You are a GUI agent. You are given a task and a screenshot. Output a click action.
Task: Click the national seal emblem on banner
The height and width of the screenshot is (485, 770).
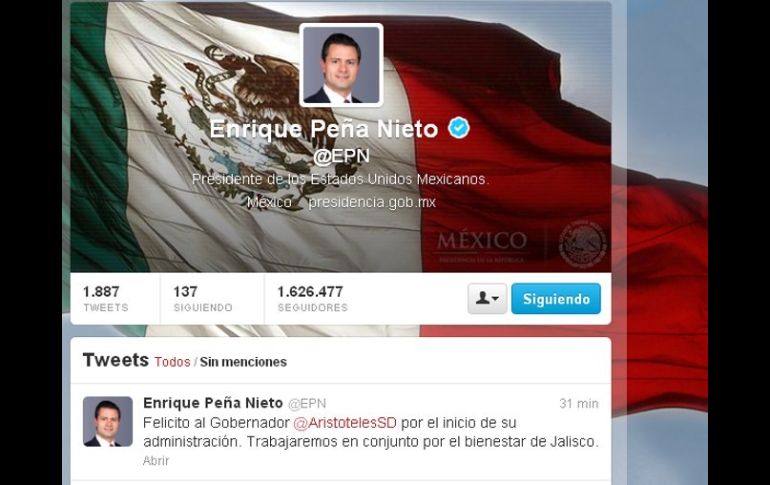pyautogui.click(x=582, y=244)
